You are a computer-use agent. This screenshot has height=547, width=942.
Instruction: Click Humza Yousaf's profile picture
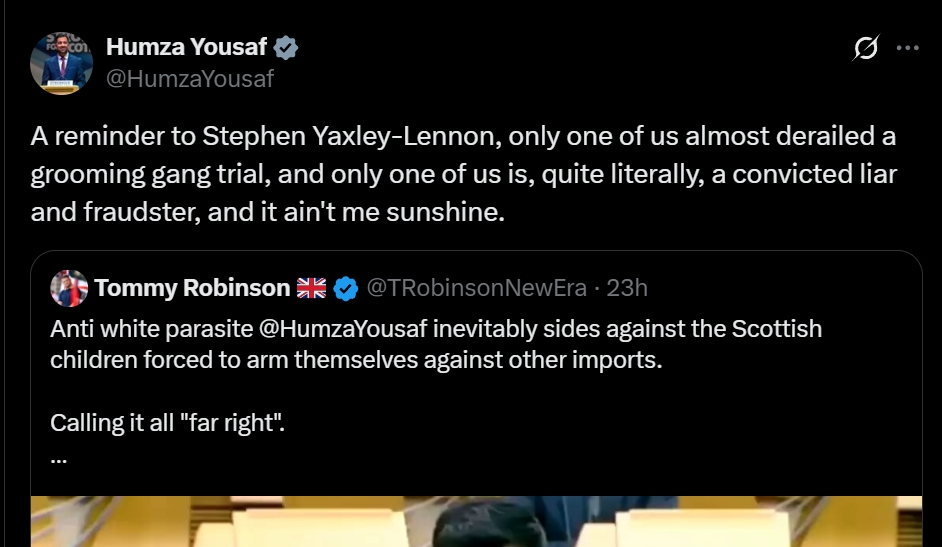tap(61, 63)
